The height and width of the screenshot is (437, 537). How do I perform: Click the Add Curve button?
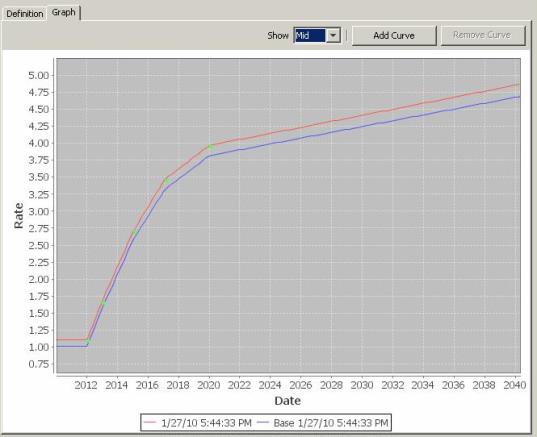(x=394, y=35)
